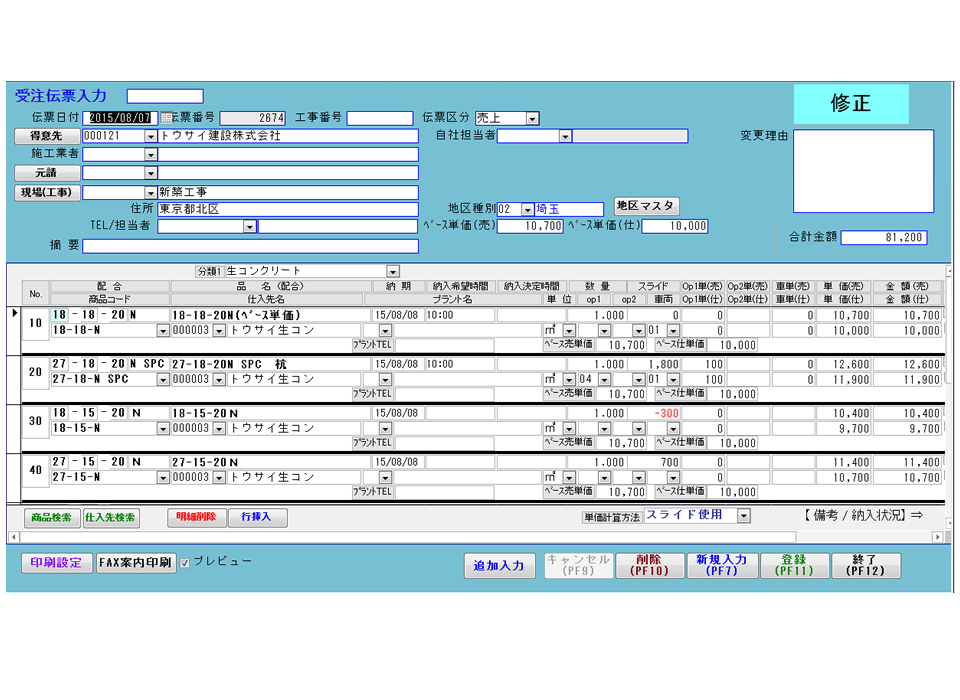Open the calendar picker beside 伝票日付
The image size is (960, 700).
pos(166,118)
